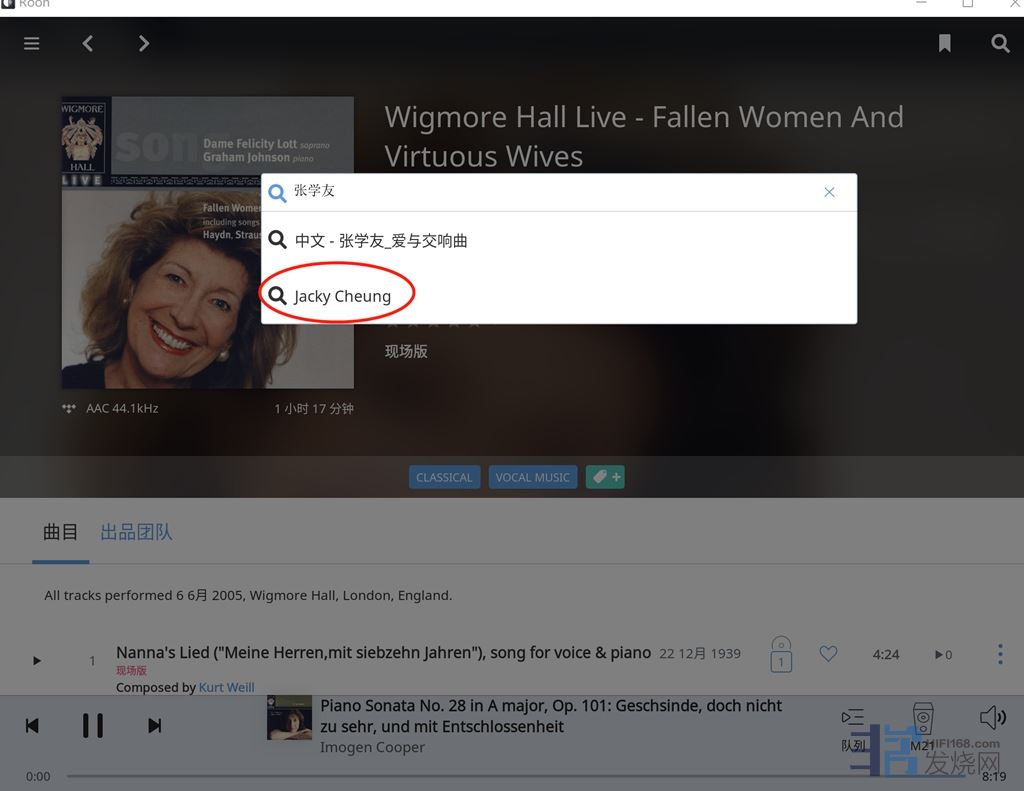Open the bookmarks icon
The width and height of the screenshot is (1024, 791).
944,43
